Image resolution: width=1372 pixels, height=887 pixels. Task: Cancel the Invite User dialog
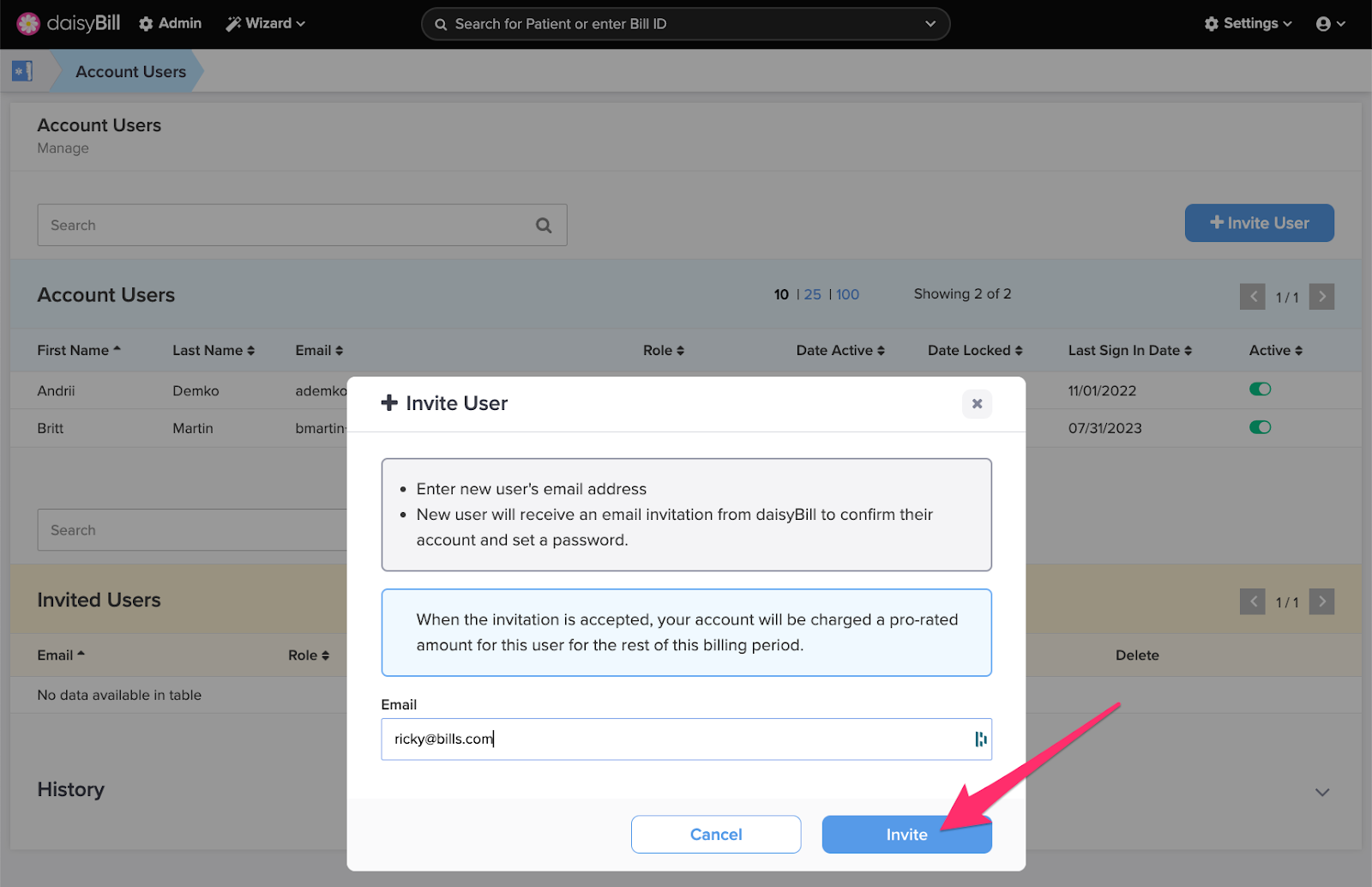pos(715,834)
